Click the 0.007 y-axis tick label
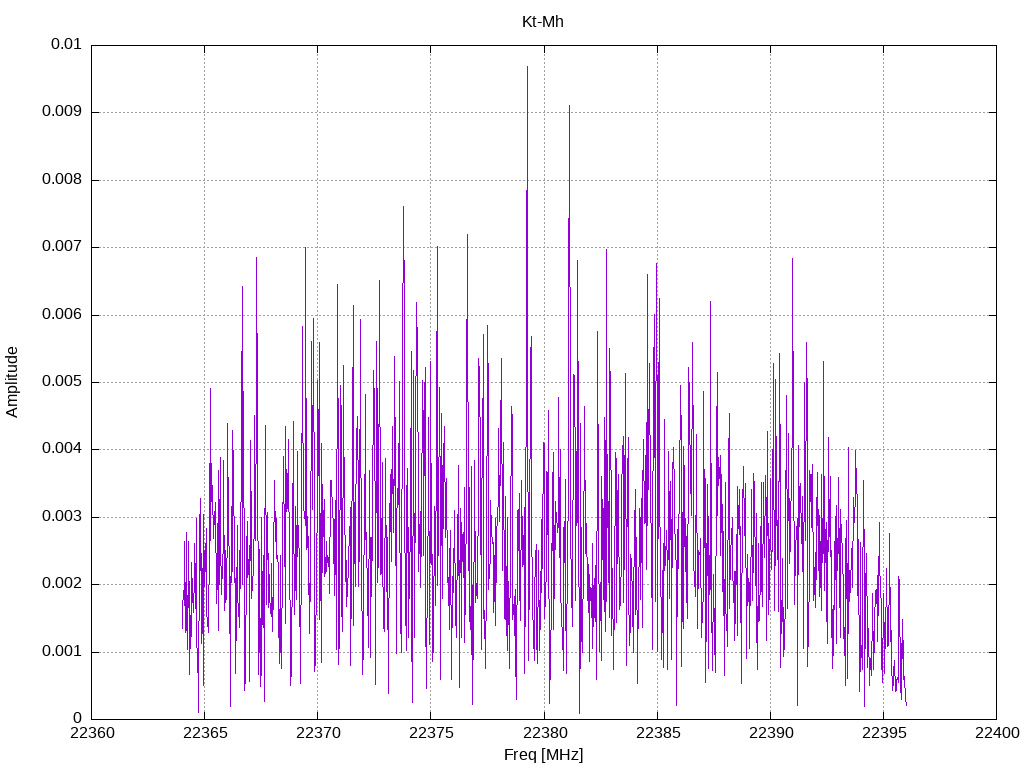This screenshot has width=1024, height=768. point(62,246)
